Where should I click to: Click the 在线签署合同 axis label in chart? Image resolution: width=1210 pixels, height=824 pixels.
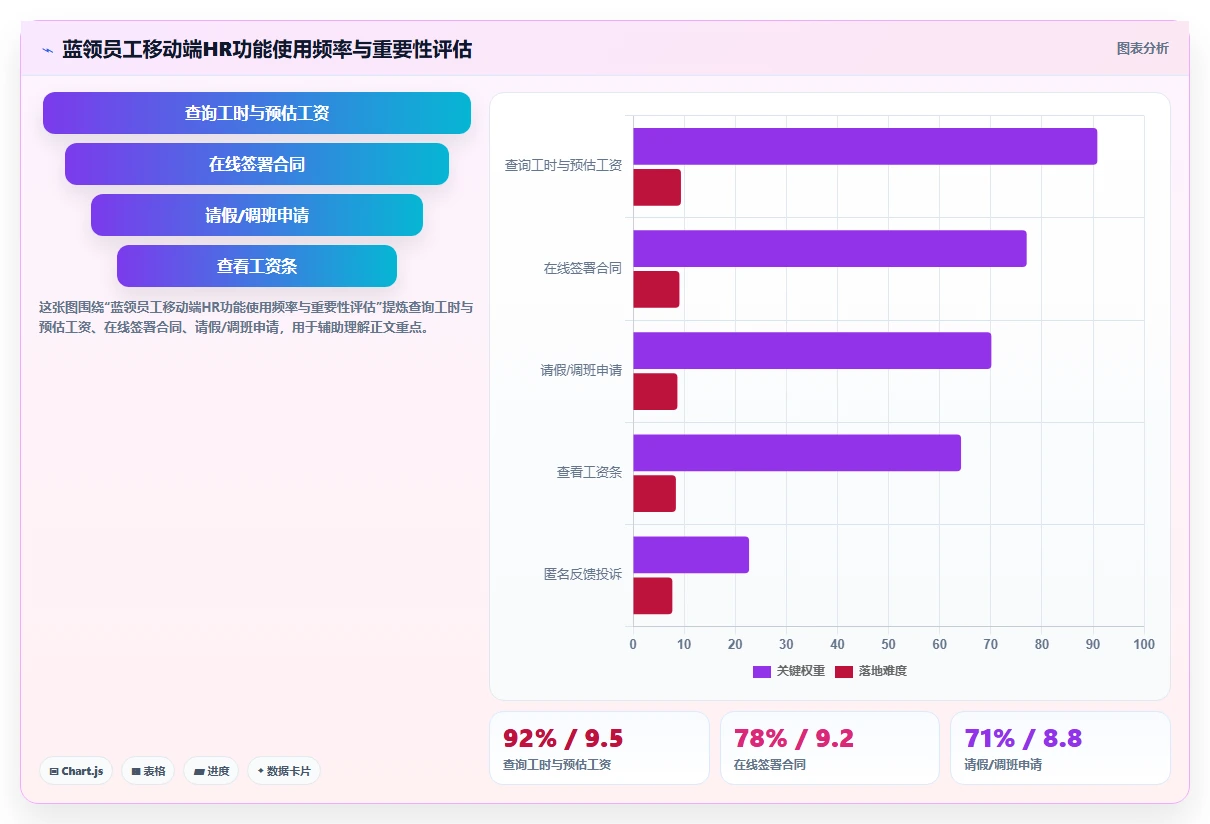(x=583, y=268)
